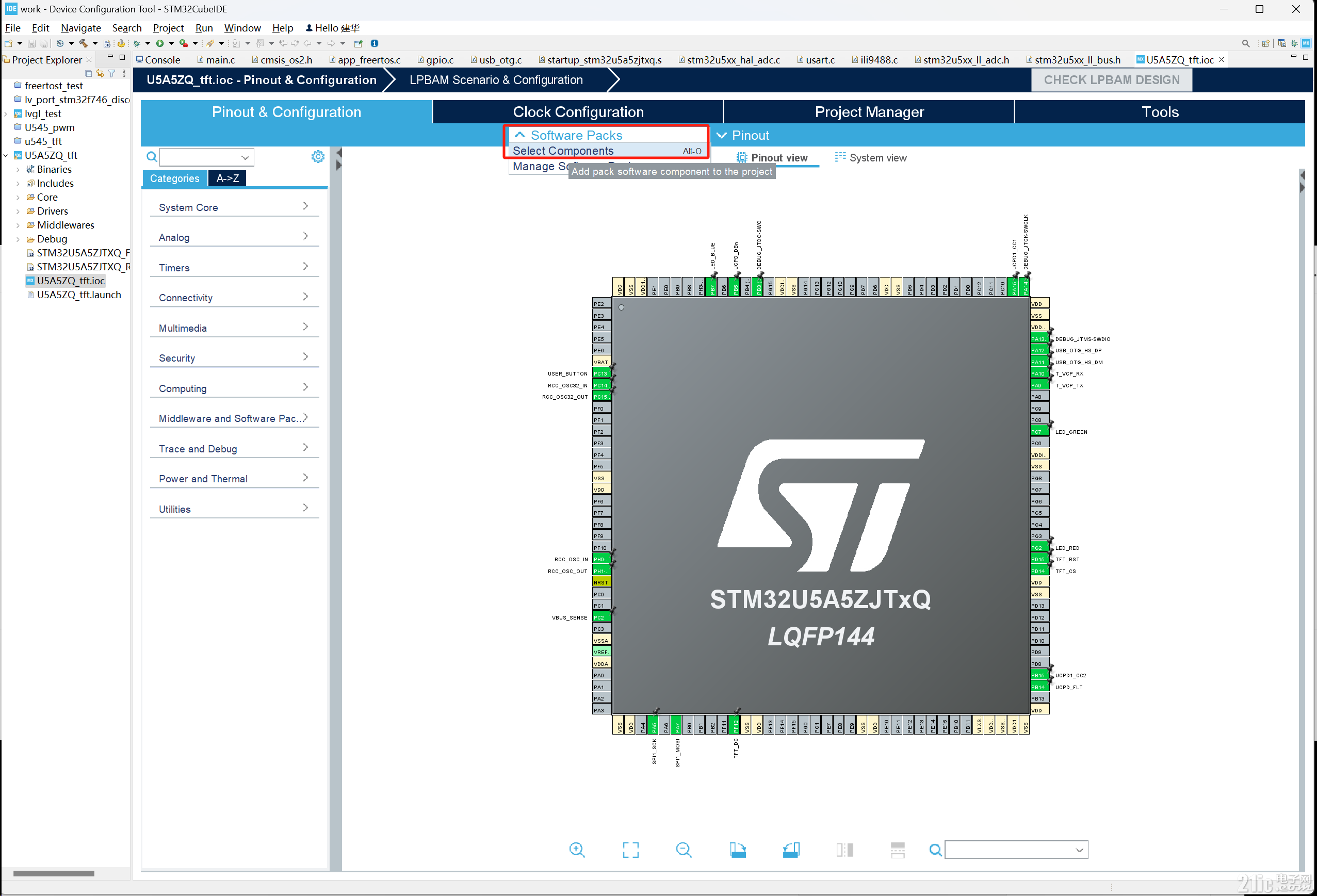The height and width of the screenshot is (896, 1317).
Task: Open the Project Manager tab
Action: (869, 111)
